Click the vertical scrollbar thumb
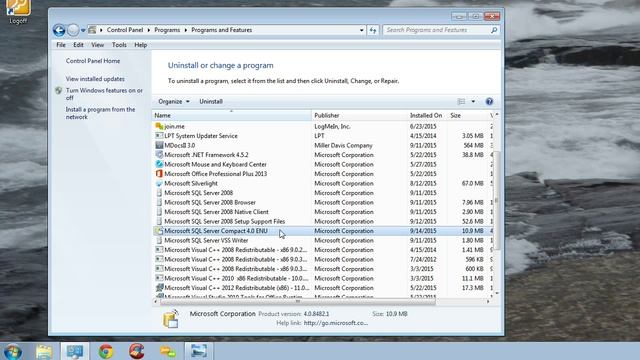This screenshot has height=360, width=640. [x=497, y=200]
